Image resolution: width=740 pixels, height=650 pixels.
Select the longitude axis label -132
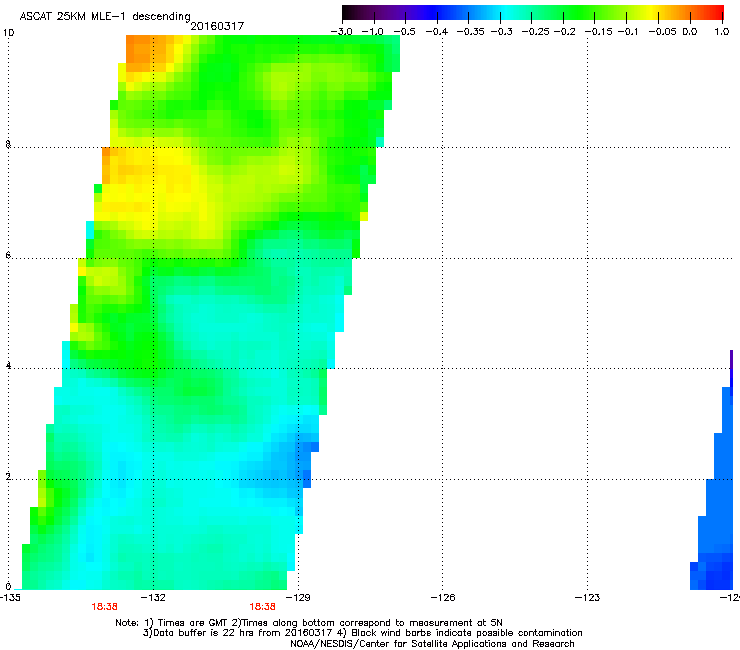click(153, 598)
